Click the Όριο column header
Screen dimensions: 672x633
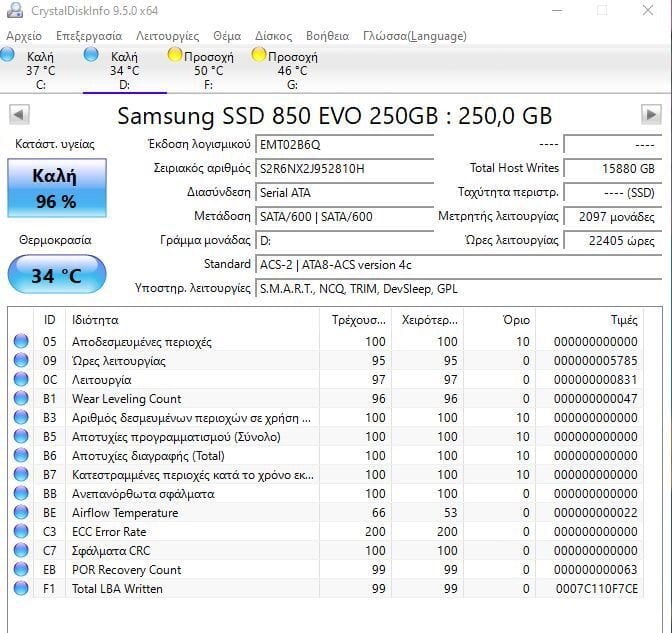pos(499,320)
